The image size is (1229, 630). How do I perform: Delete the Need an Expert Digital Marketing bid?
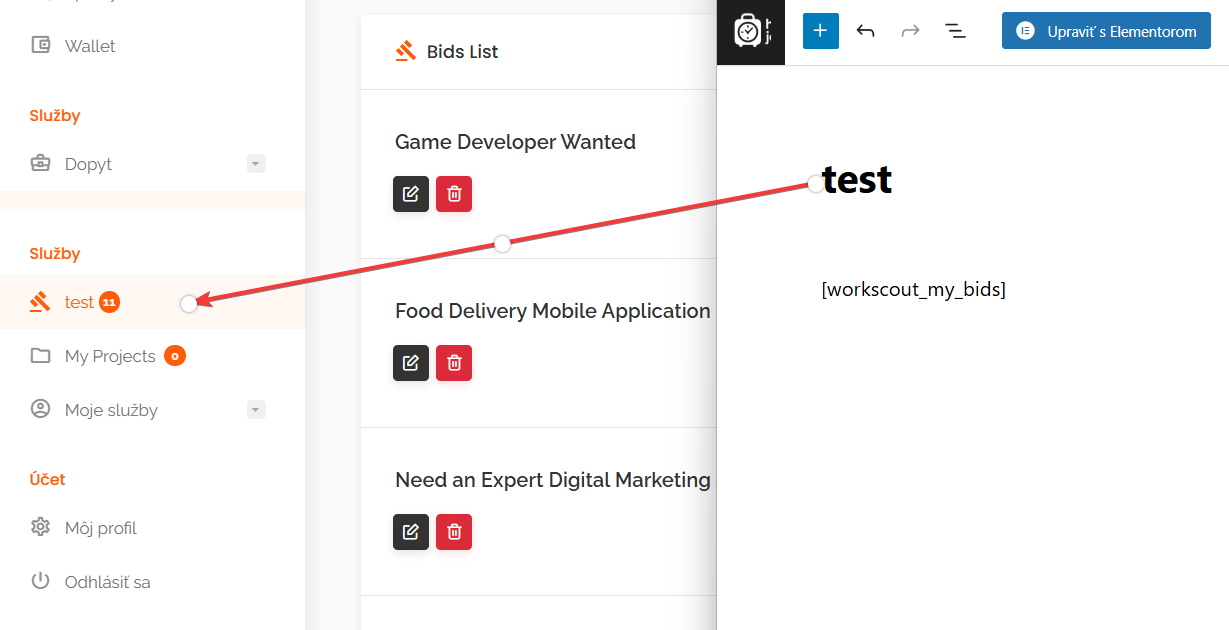[x=454, y=532]
